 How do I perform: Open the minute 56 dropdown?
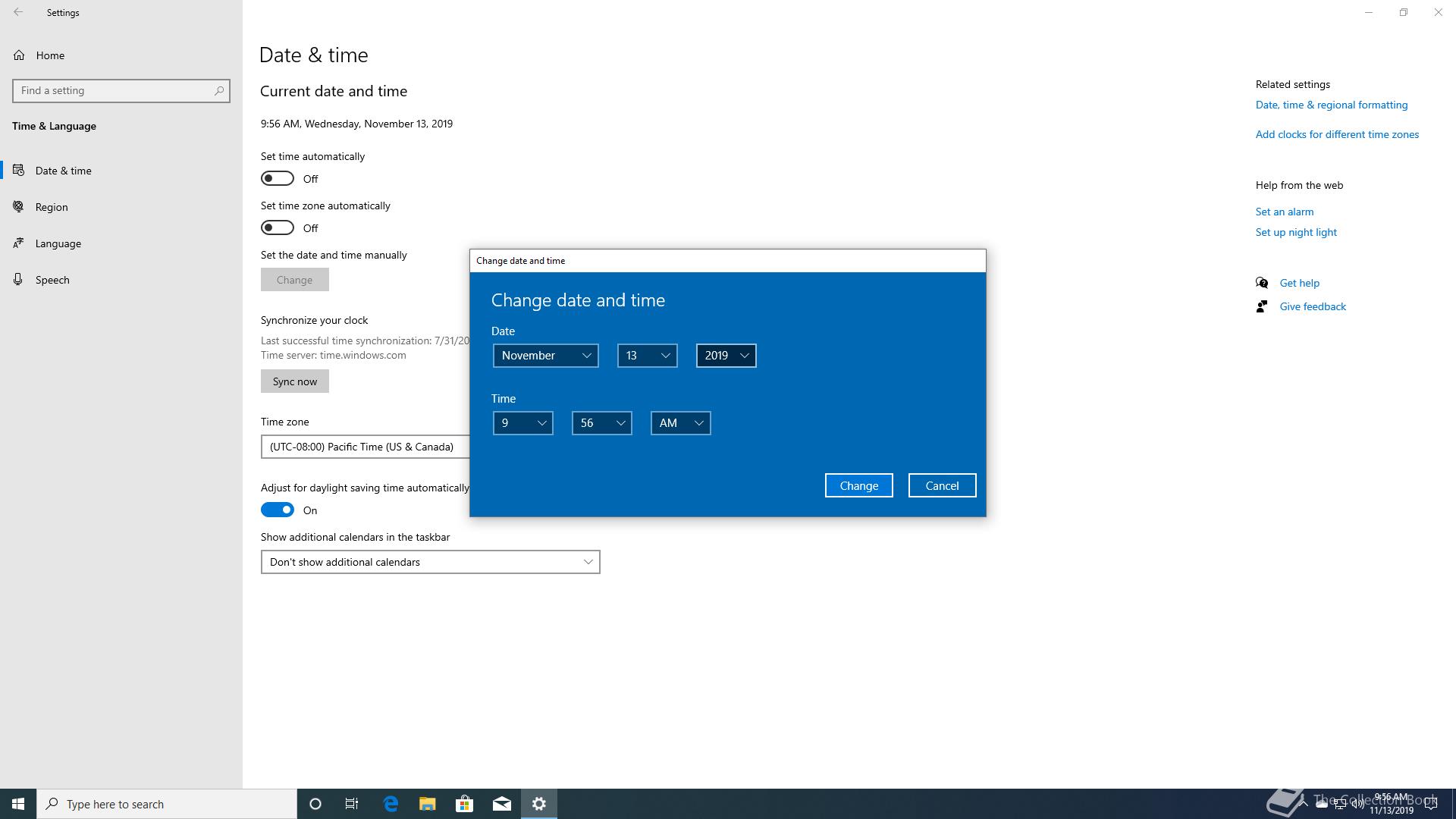[x=601, y=423]
